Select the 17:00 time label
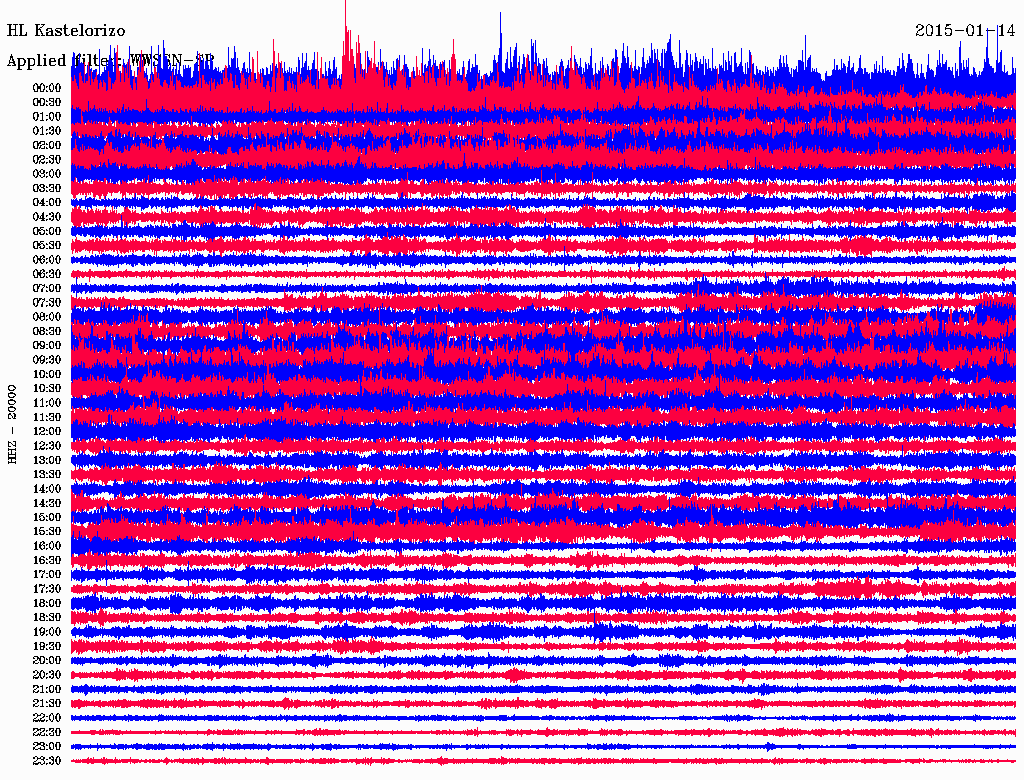Image resolution: width=1024 pixels, height=780 pixels. (x=47, y=576)
